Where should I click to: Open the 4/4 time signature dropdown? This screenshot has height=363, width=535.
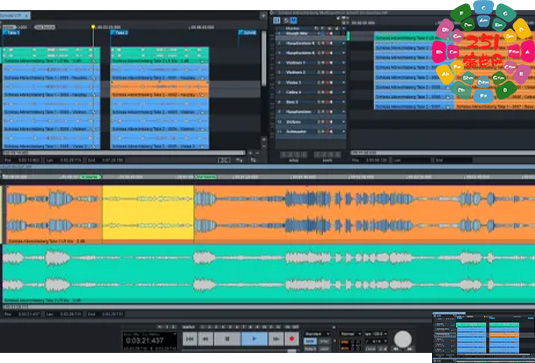click(x=376, y=341)
